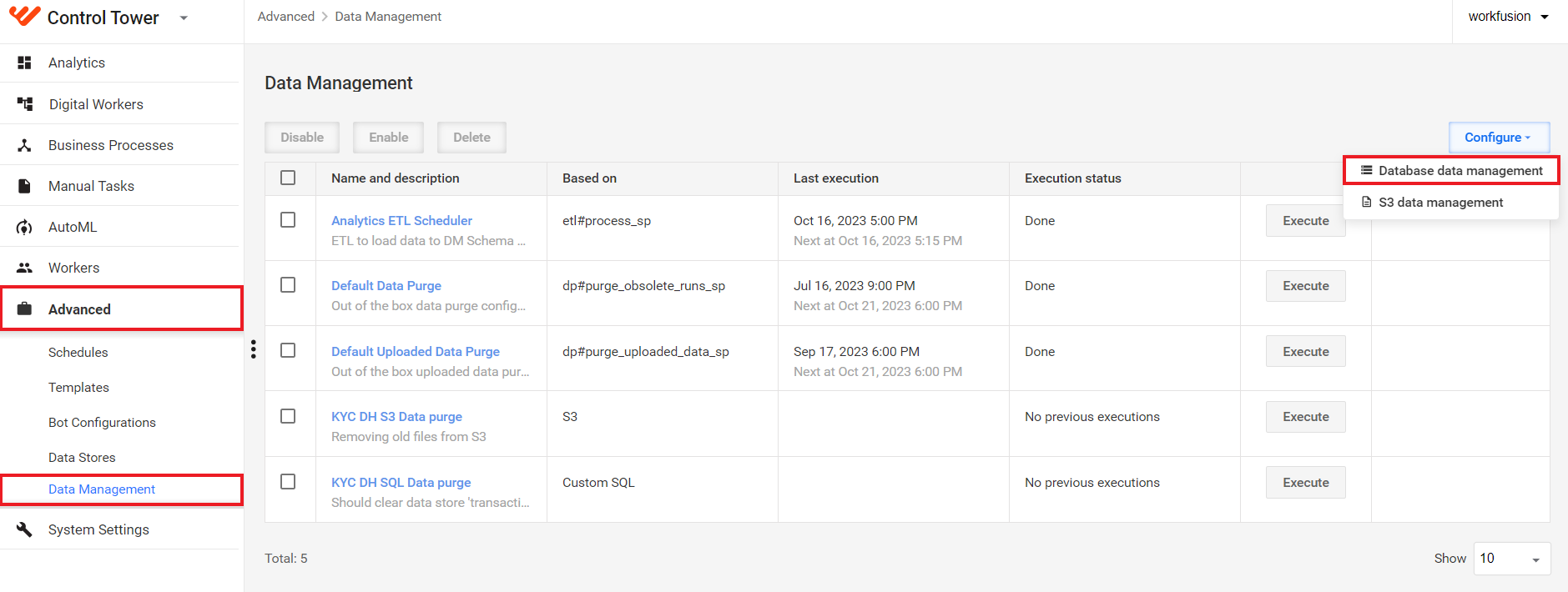The image size is (1568, 592).
Task: Click the Digital Workers icon
Action: coord(25,104)
